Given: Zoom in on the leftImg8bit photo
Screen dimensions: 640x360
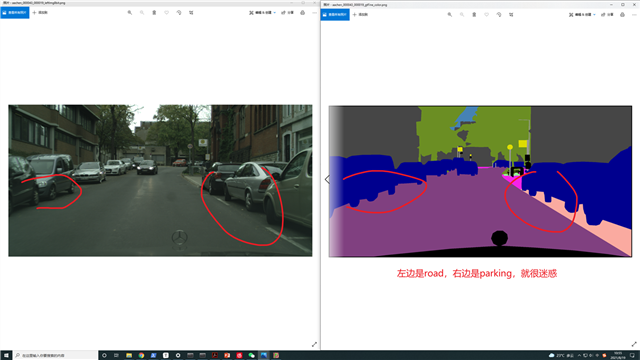Looking at the screenshot, I should coord(130,13).
